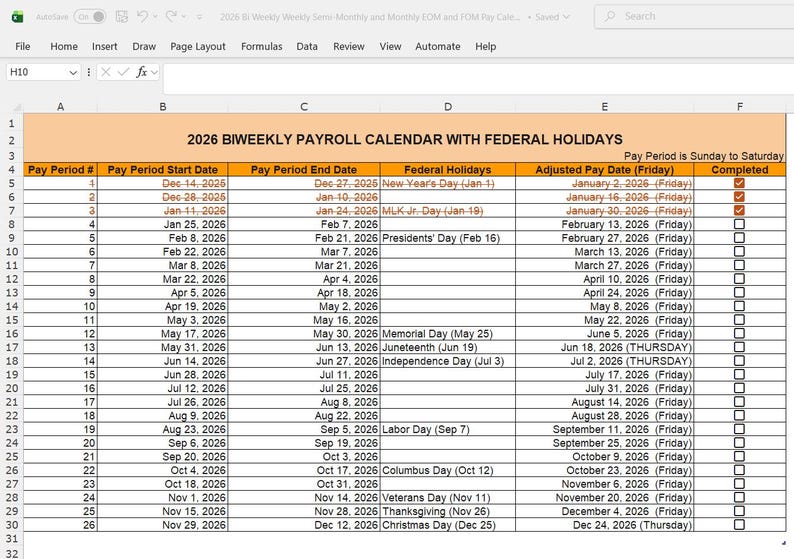Click the Name Box showing H10
The height and width of the screenshot is (559, 794).
(x=36, y=72)
